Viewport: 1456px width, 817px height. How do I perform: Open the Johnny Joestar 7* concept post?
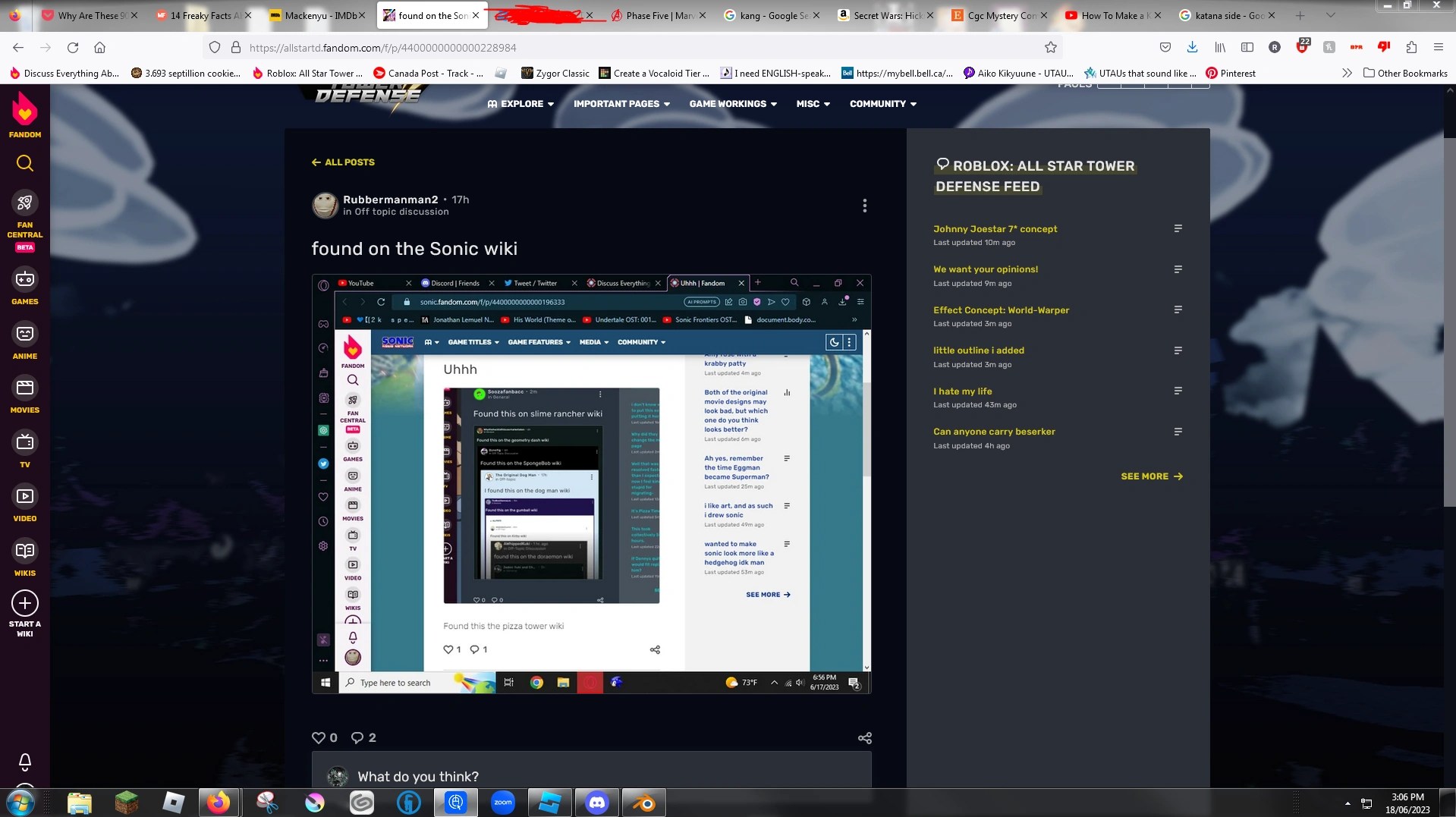coord(995,228)
